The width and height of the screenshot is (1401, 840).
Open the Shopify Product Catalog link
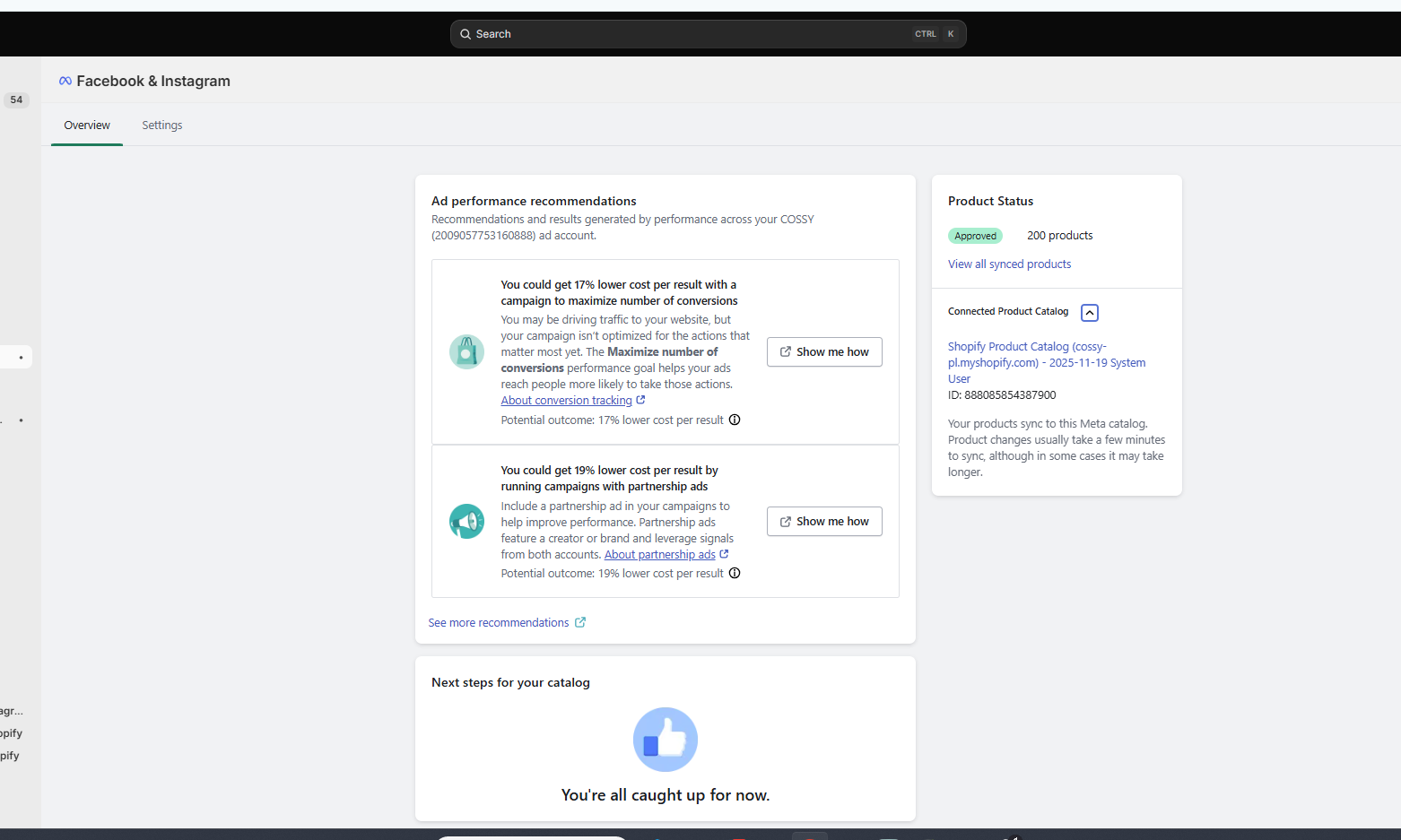pos(1047,362)
